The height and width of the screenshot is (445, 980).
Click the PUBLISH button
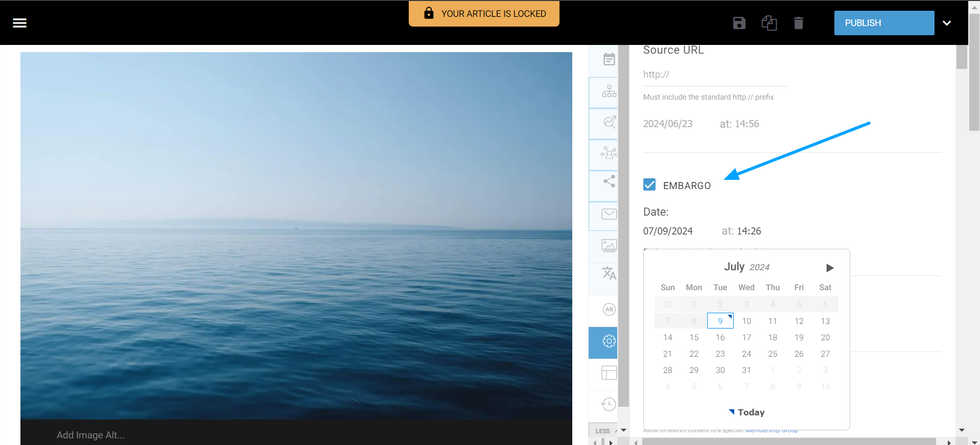883,23
